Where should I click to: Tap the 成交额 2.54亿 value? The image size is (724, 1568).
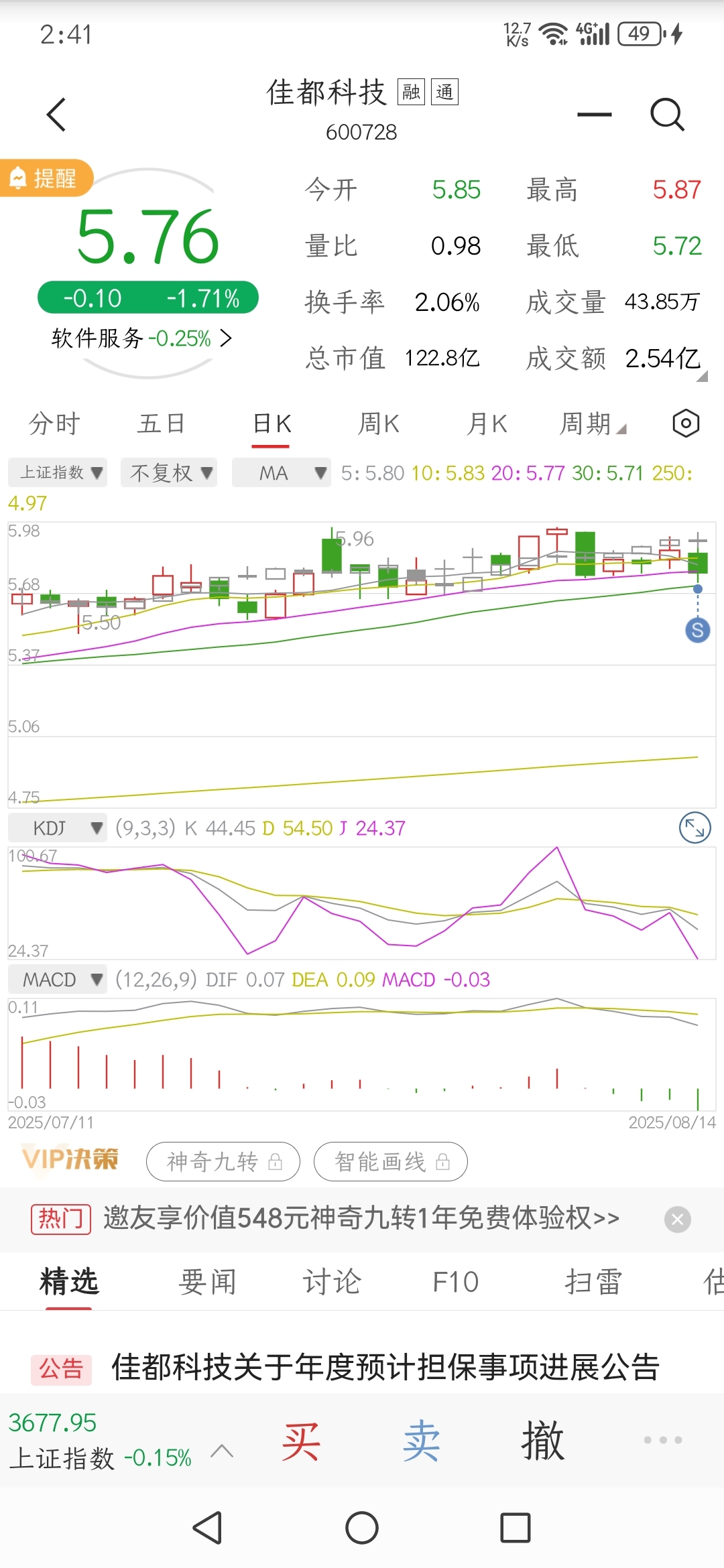pyautogui.click(x=663, y=358)
